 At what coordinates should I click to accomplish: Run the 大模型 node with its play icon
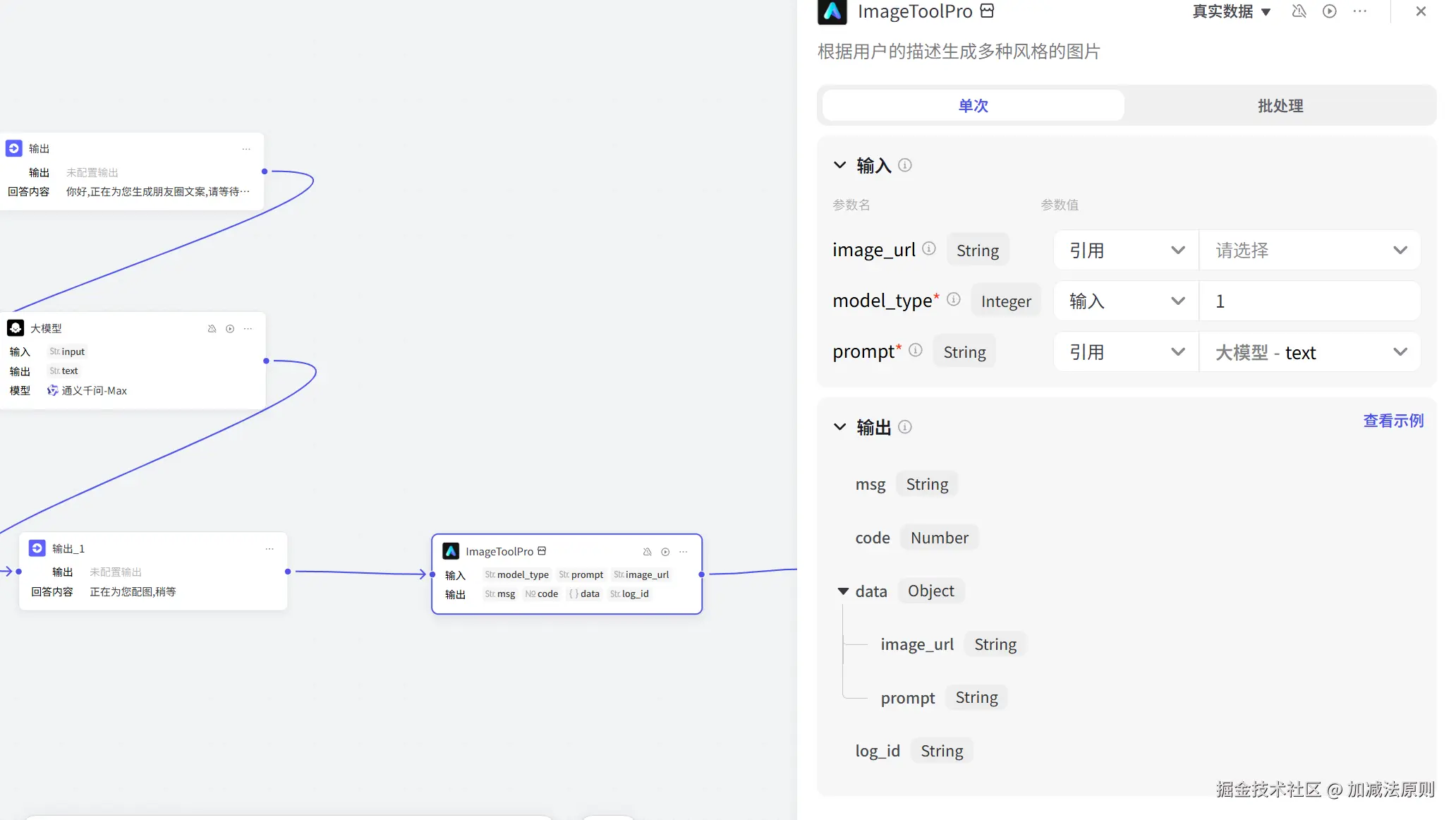pos(229,328)
